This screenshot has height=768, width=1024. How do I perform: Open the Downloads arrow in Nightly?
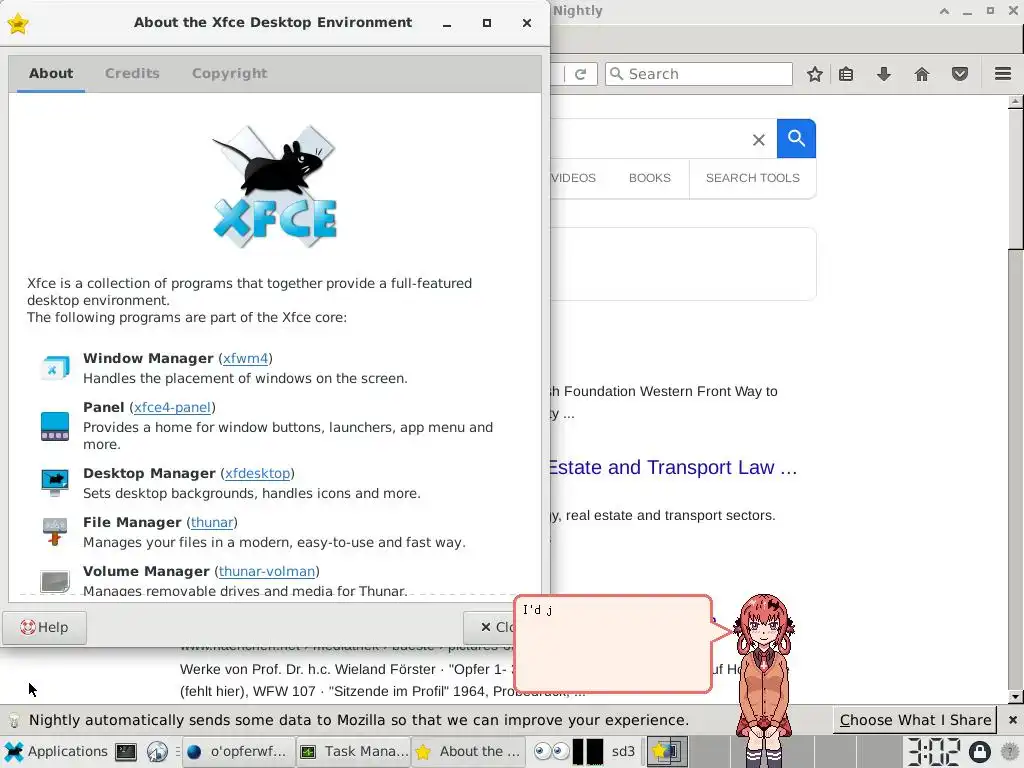tap(884, 74)
